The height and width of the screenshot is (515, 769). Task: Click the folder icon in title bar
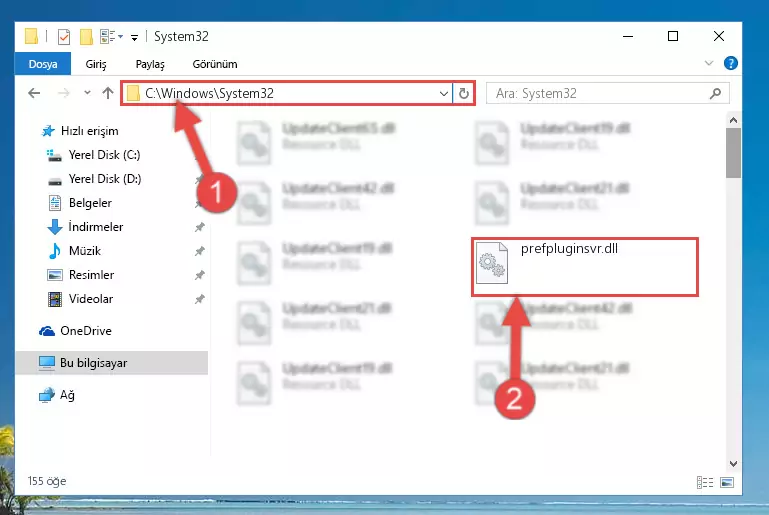pyautogui.click(x=31, y=37)
